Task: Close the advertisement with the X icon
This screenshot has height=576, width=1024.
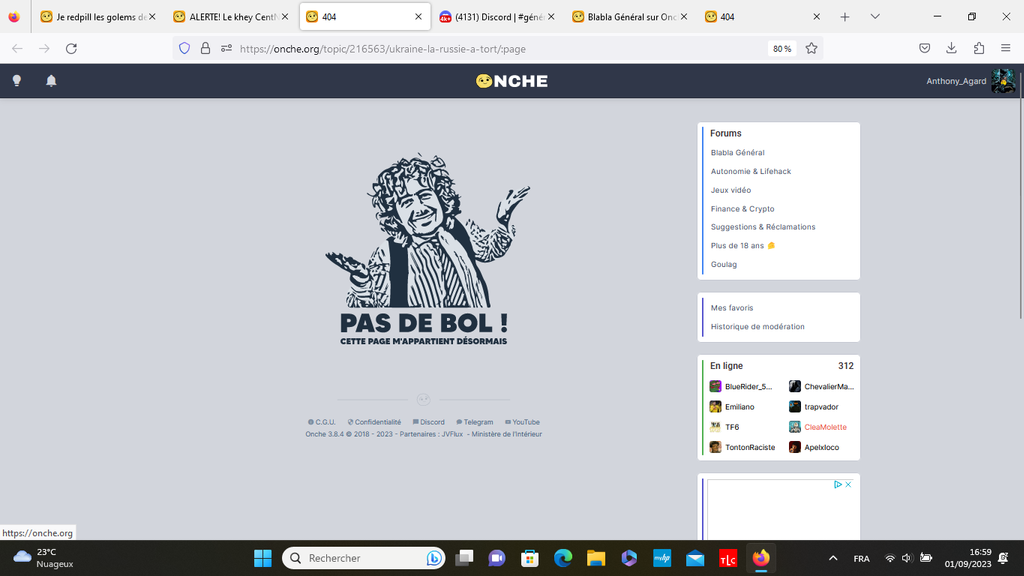Action: (848, 484)
